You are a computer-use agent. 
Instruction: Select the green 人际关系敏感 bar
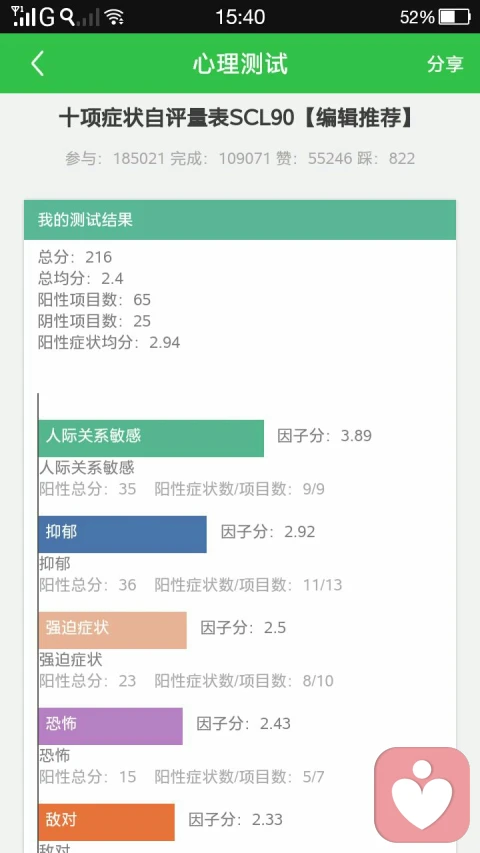pyautogui.click(x=151, y=438)
